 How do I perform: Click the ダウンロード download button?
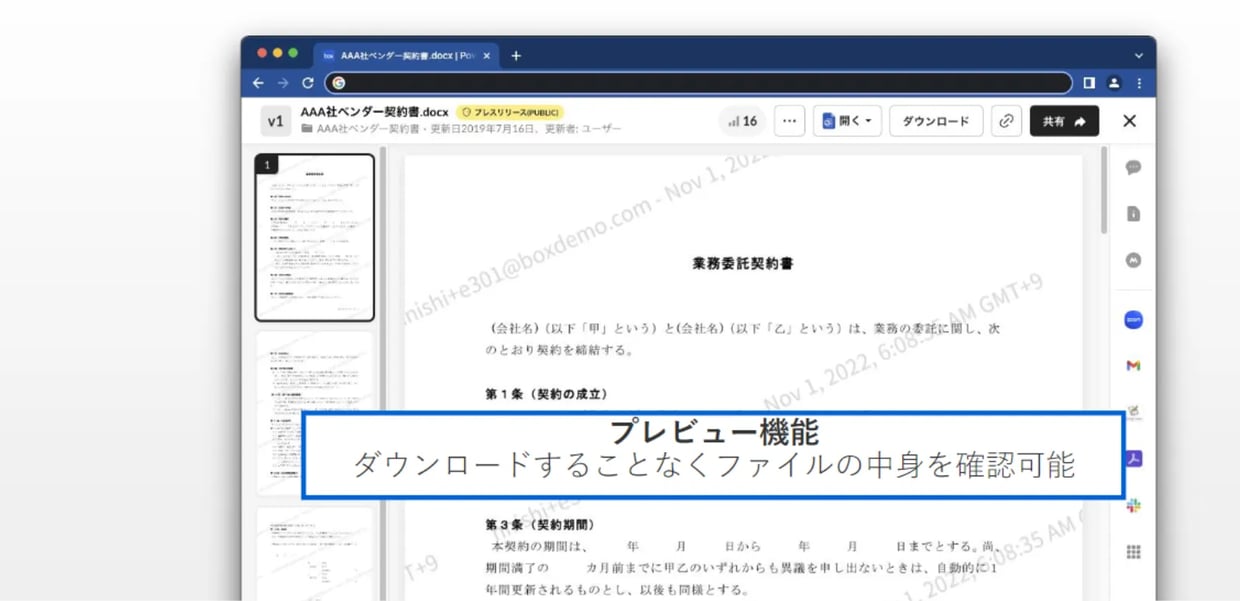point(936,120)
